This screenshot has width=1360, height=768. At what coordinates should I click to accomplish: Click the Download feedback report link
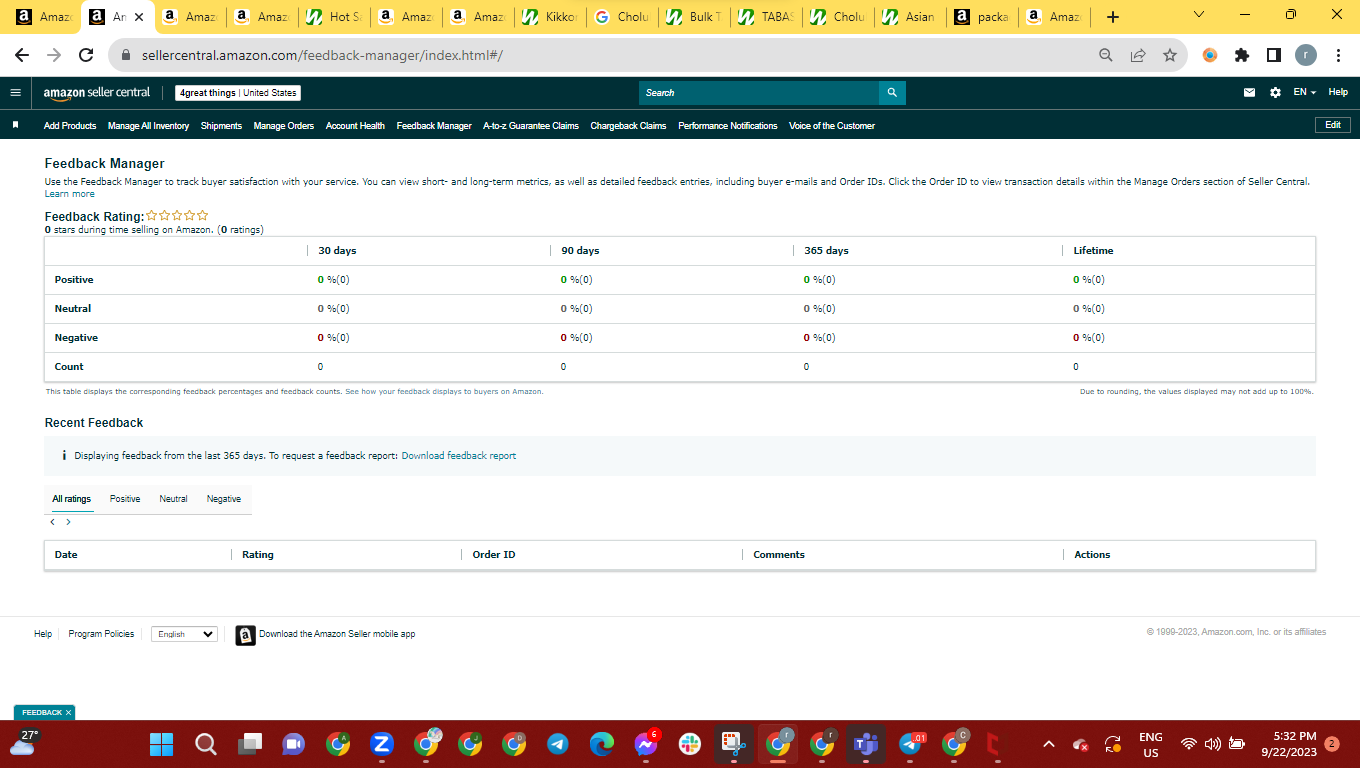coord(459,456)
